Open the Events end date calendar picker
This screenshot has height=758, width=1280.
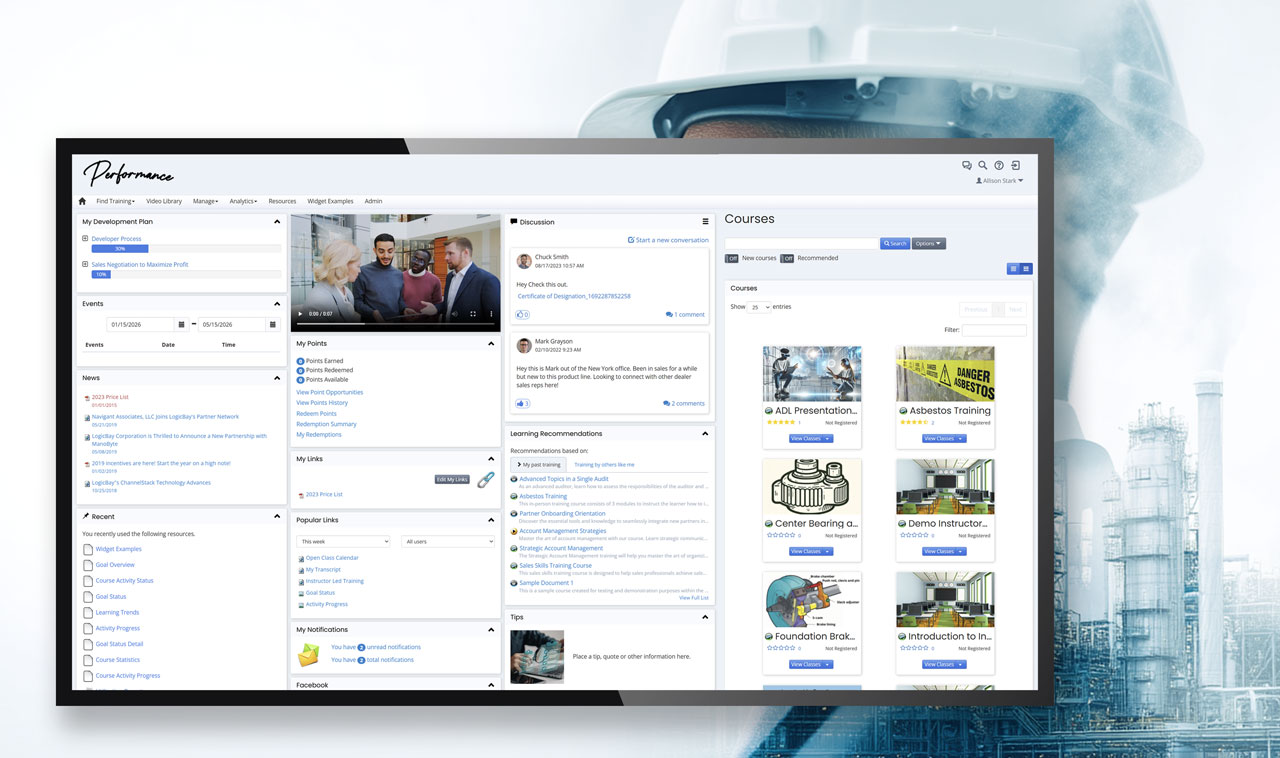tap(273, 325)
